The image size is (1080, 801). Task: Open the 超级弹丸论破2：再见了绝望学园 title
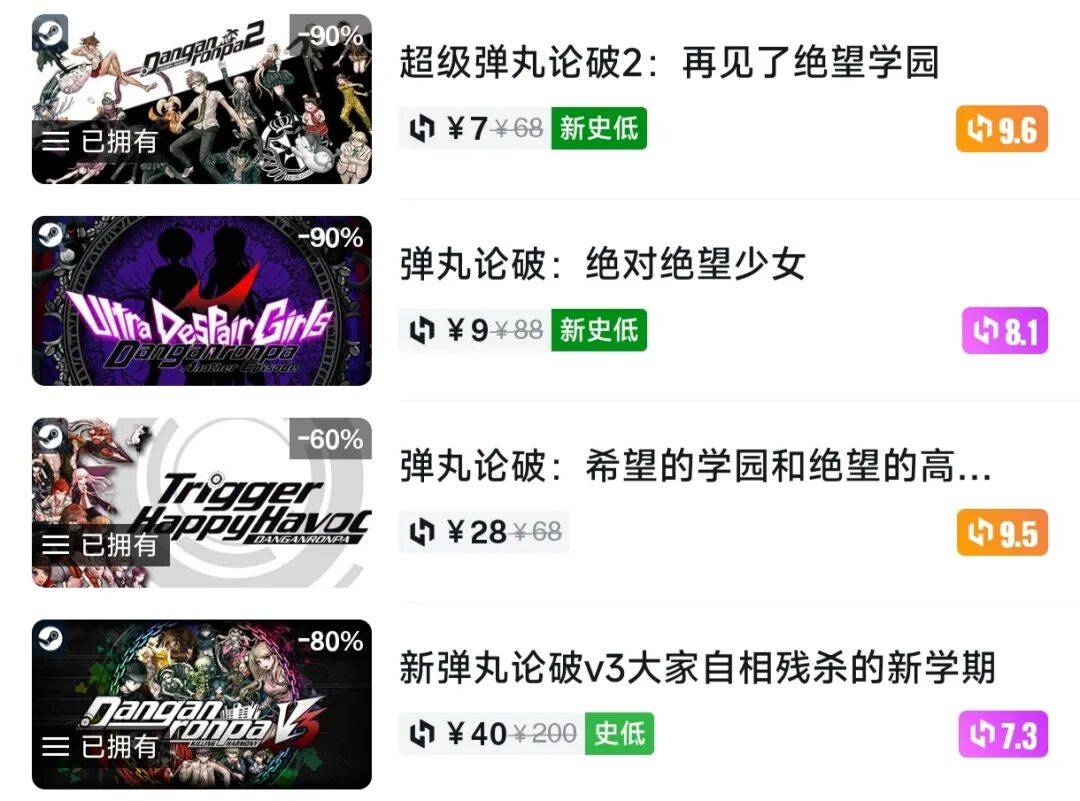point(669,62)
